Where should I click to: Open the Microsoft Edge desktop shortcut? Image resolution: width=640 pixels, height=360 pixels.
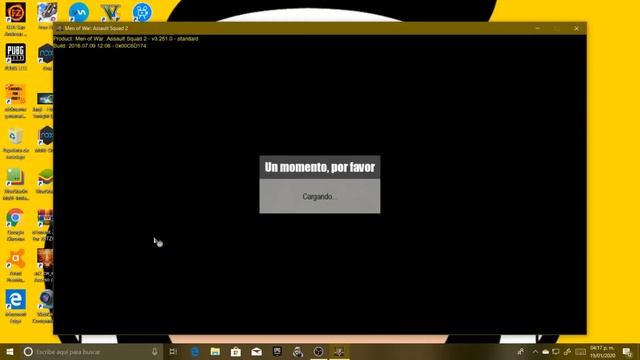[16, 300]
